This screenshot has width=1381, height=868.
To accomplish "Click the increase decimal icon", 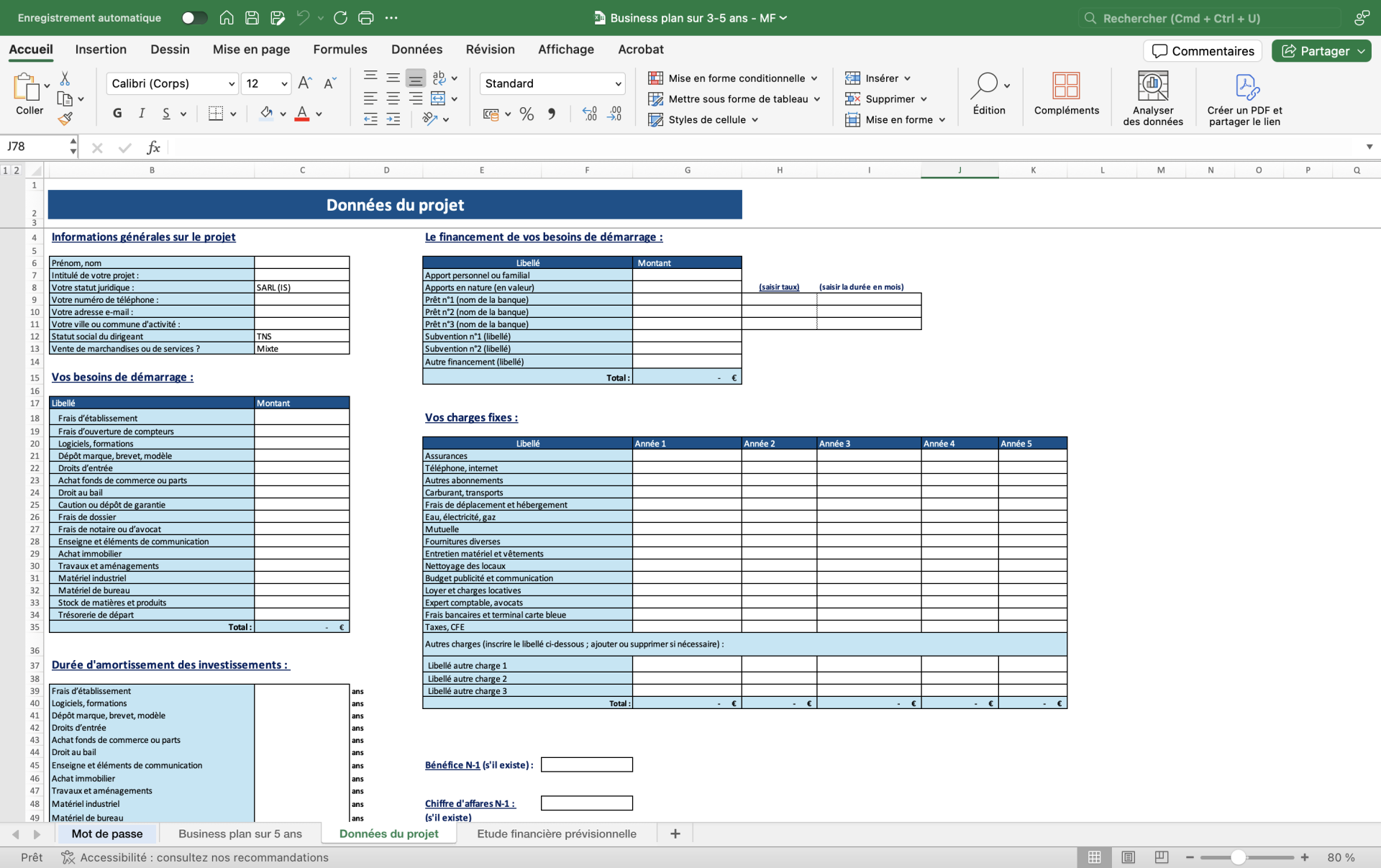I will pyautogui.click(x=590, y=114).
